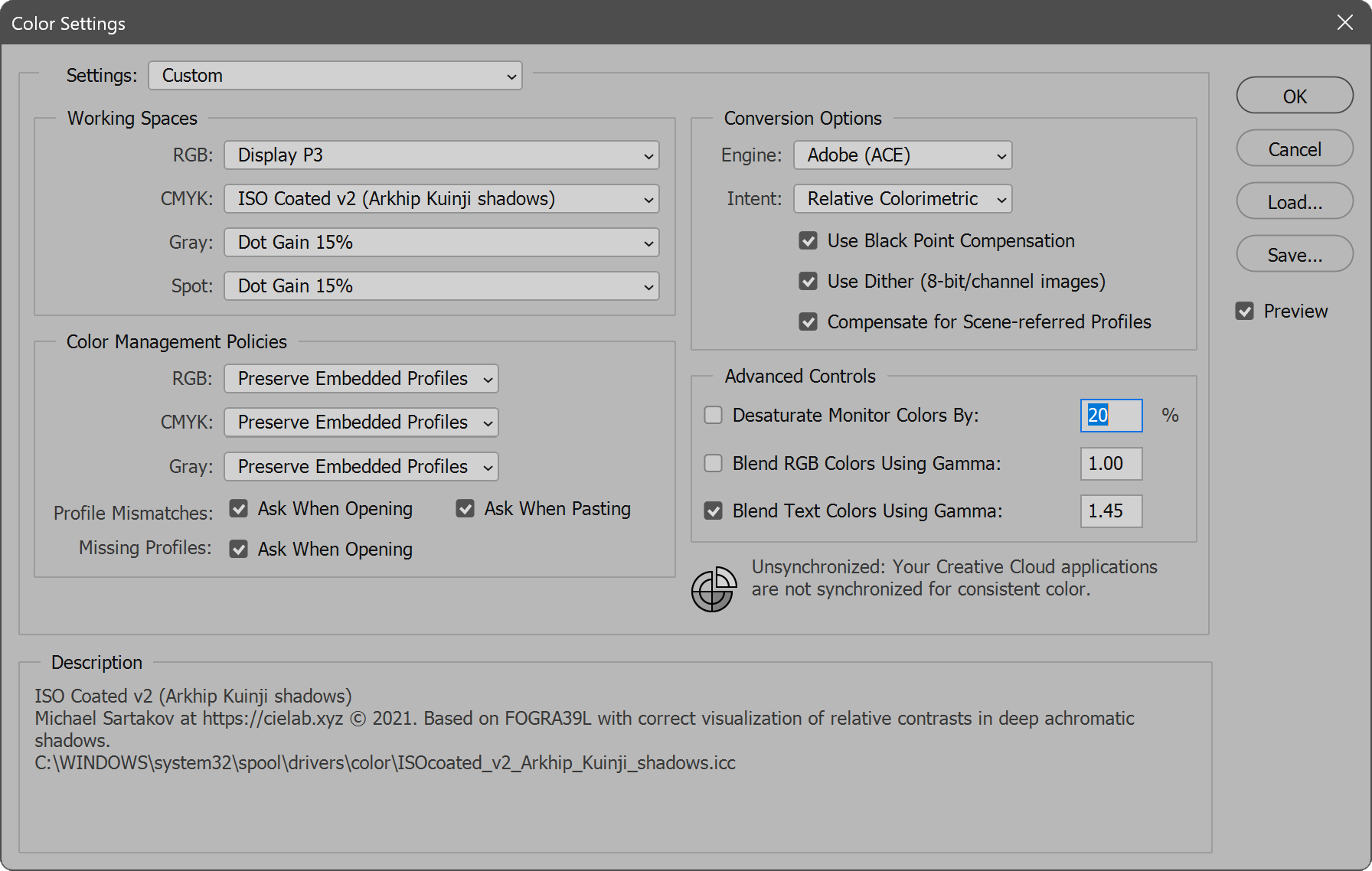The width and height of the screenshot is (1372, 871).
Task: Enable Blend RGB Colors Using Gamma
Action: click(x=714, y=464)
